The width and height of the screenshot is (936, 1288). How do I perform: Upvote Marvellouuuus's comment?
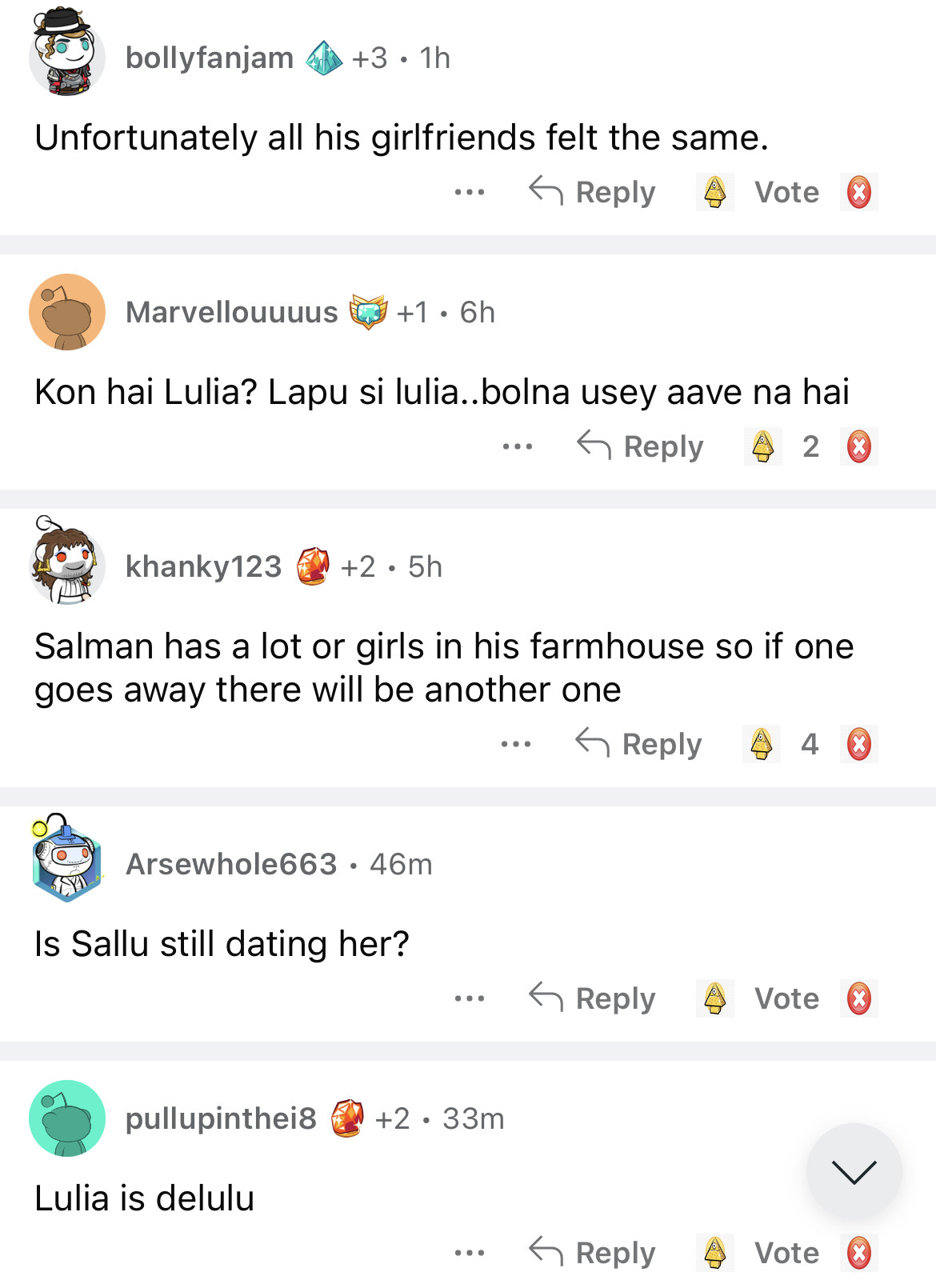(x=762, y=446)
